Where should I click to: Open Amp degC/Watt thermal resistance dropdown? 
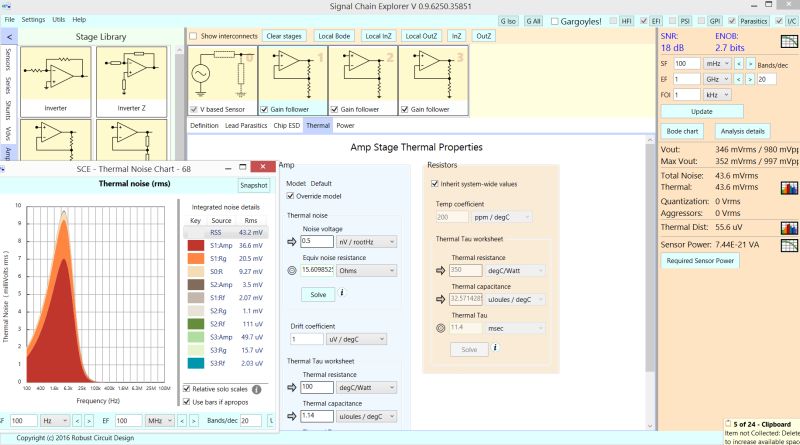366,388
